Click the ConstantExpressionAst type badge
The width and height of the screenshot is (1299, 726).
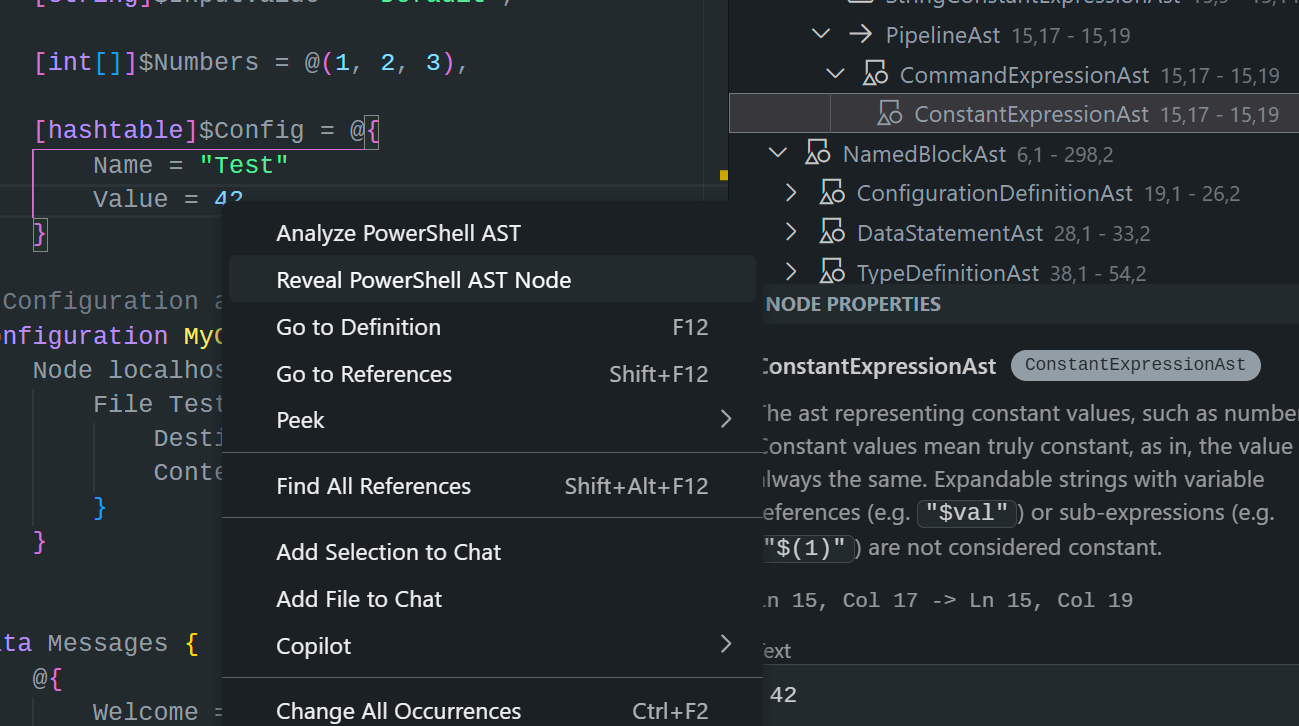tap(1135, 365)
